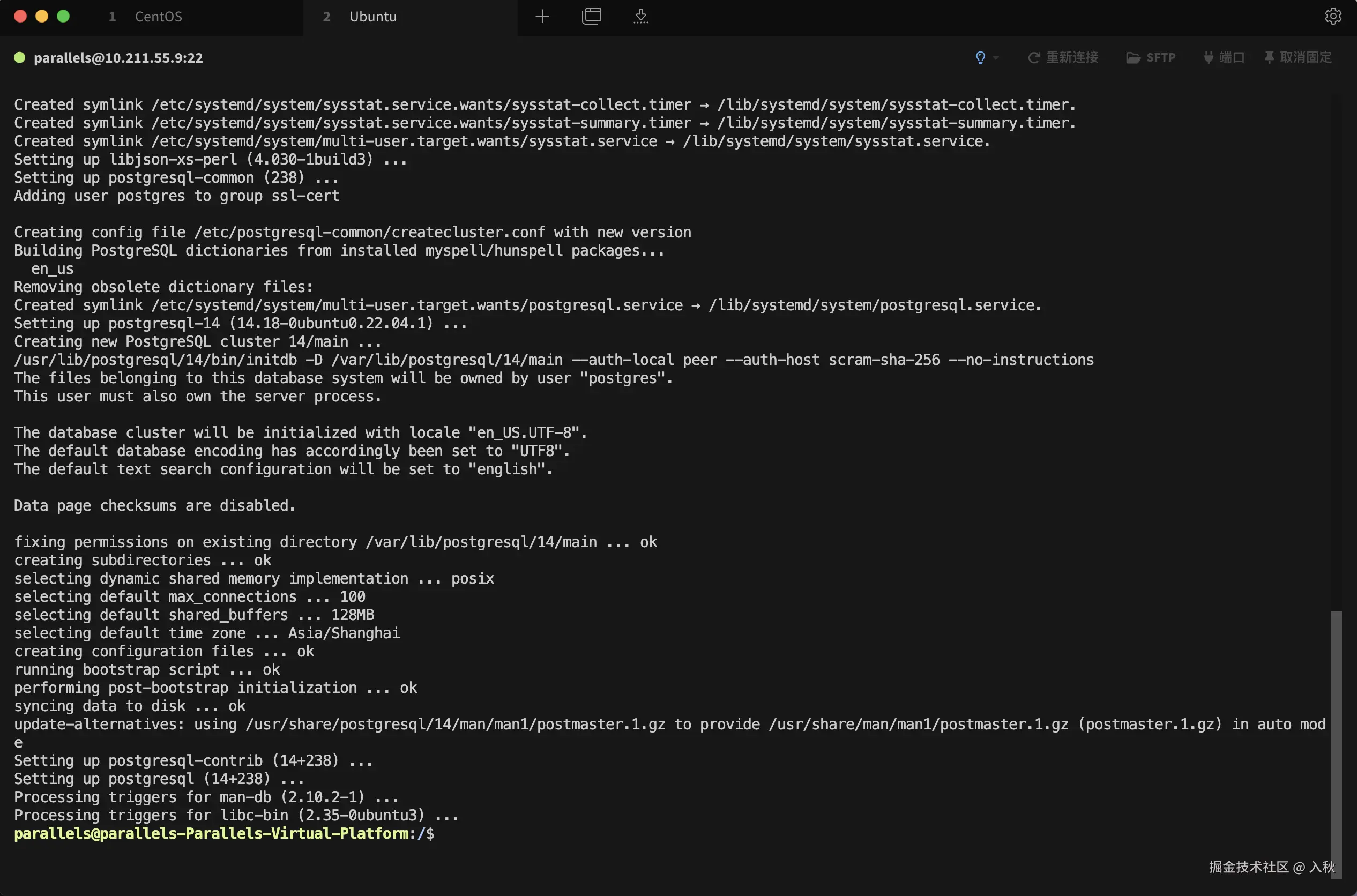Image resolution: width=1357 pixels, height=896 pixels.
Task: Toggle the 取消固定 unpin pushpin
Action: click(x=1269, y=58)
